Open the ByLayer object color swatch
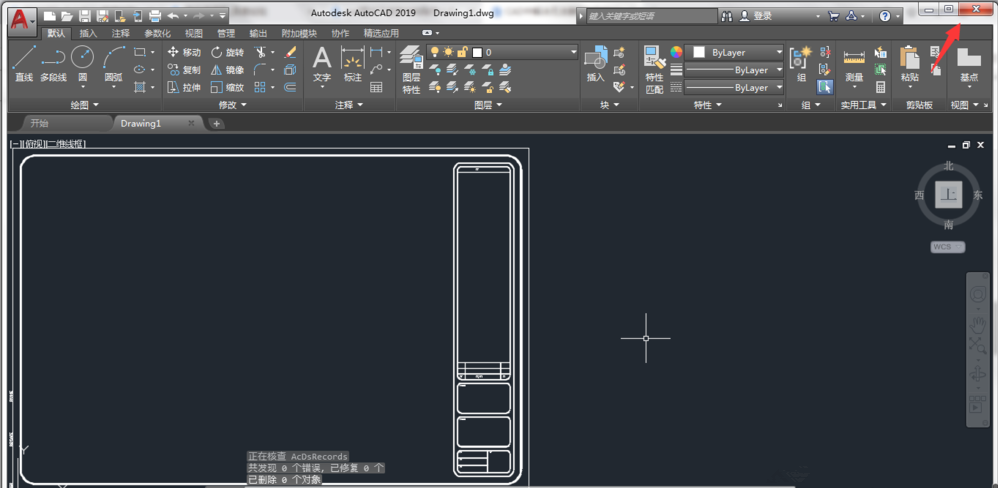The width and height of the screenshot is (998, 488). click(x=700, y=52)
